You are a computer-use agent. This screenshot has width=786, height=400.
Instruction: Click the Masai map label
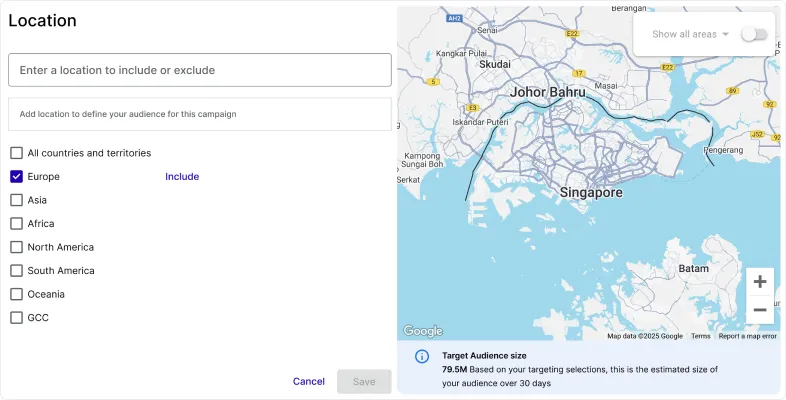[x=606, y=86]
